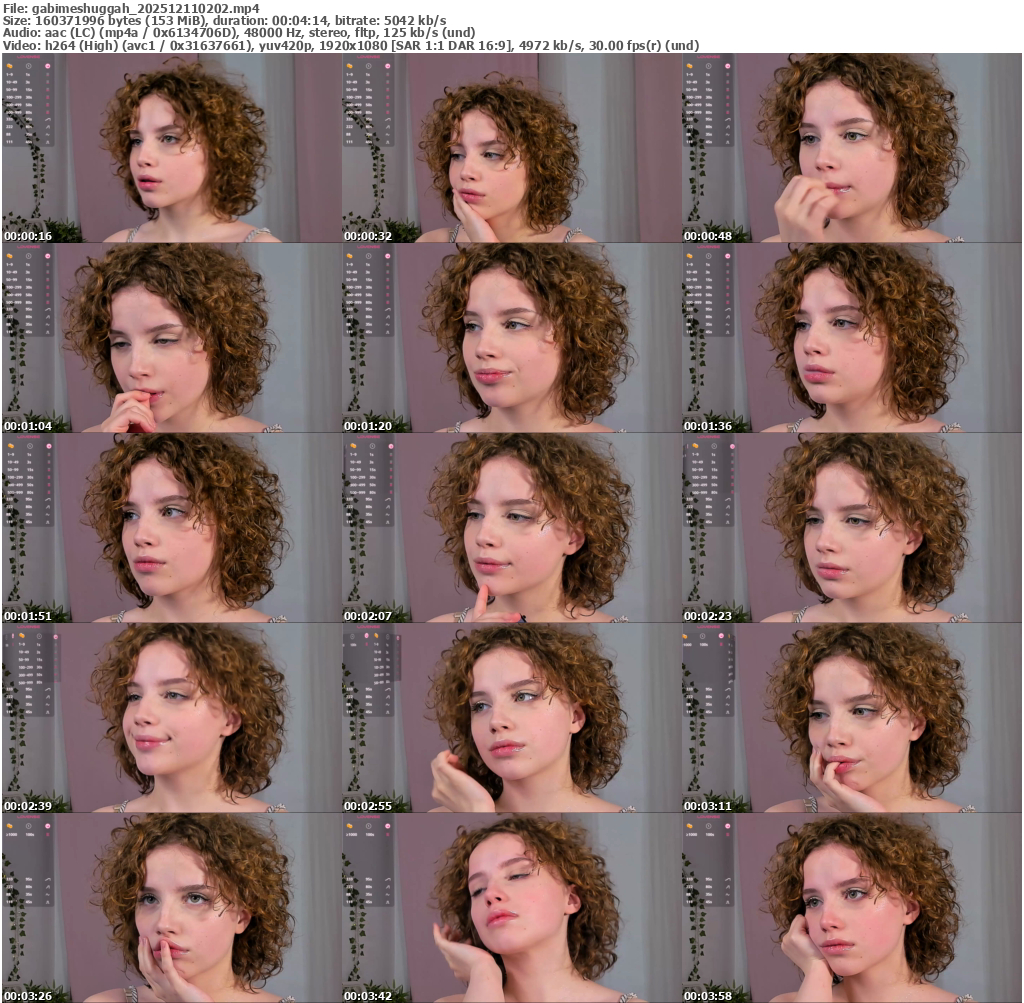The image size is (1024, 1003).
Task: Click the 00:00:16 timestamp label
Action: (28, 236)
